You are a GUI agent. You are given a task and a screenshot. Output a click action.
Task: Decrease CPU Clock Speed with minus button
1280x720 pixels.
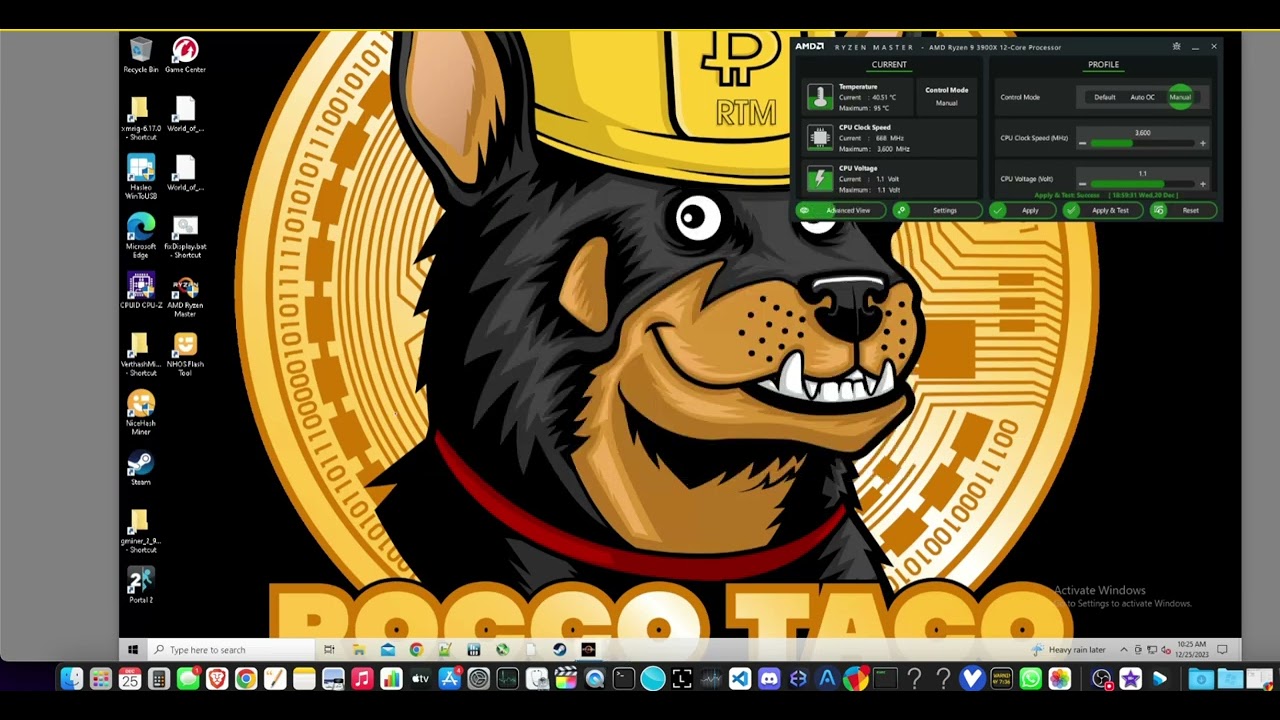tap(1082, 143)
